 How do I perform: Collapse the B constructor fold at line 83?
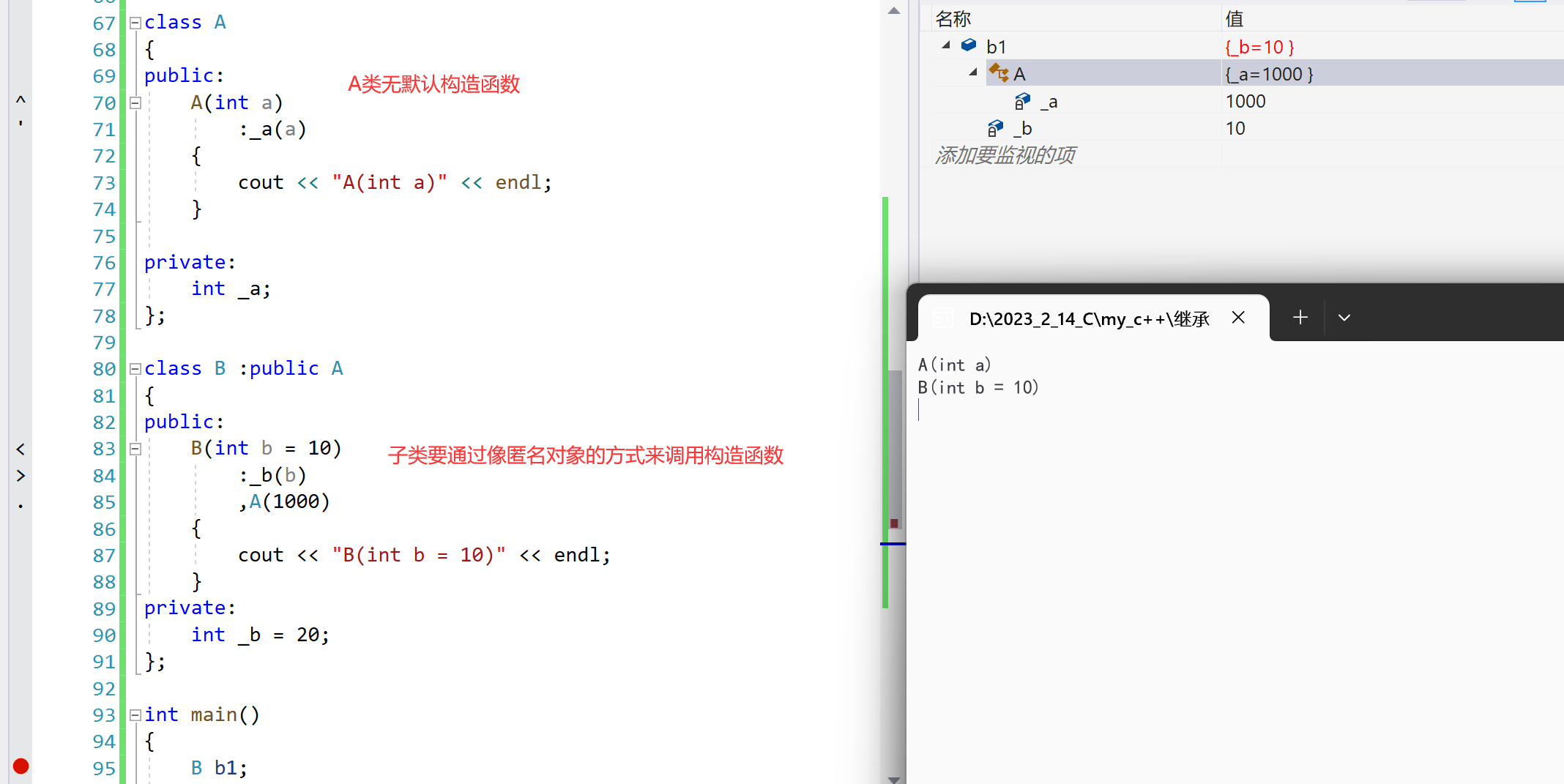click(x=135, y=449)
